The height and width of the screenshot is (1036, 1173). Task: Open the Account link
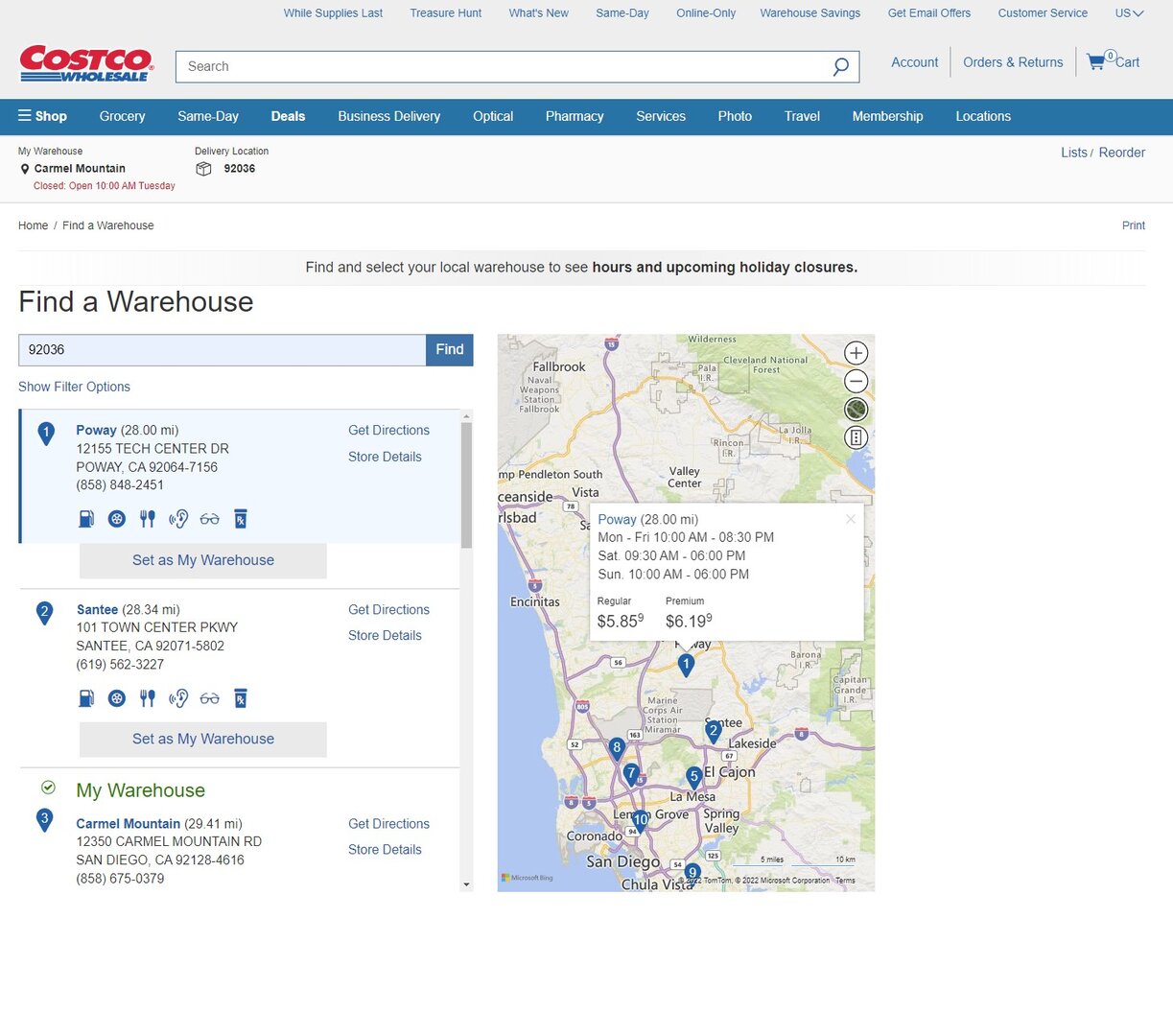click(x=915, y=62)
